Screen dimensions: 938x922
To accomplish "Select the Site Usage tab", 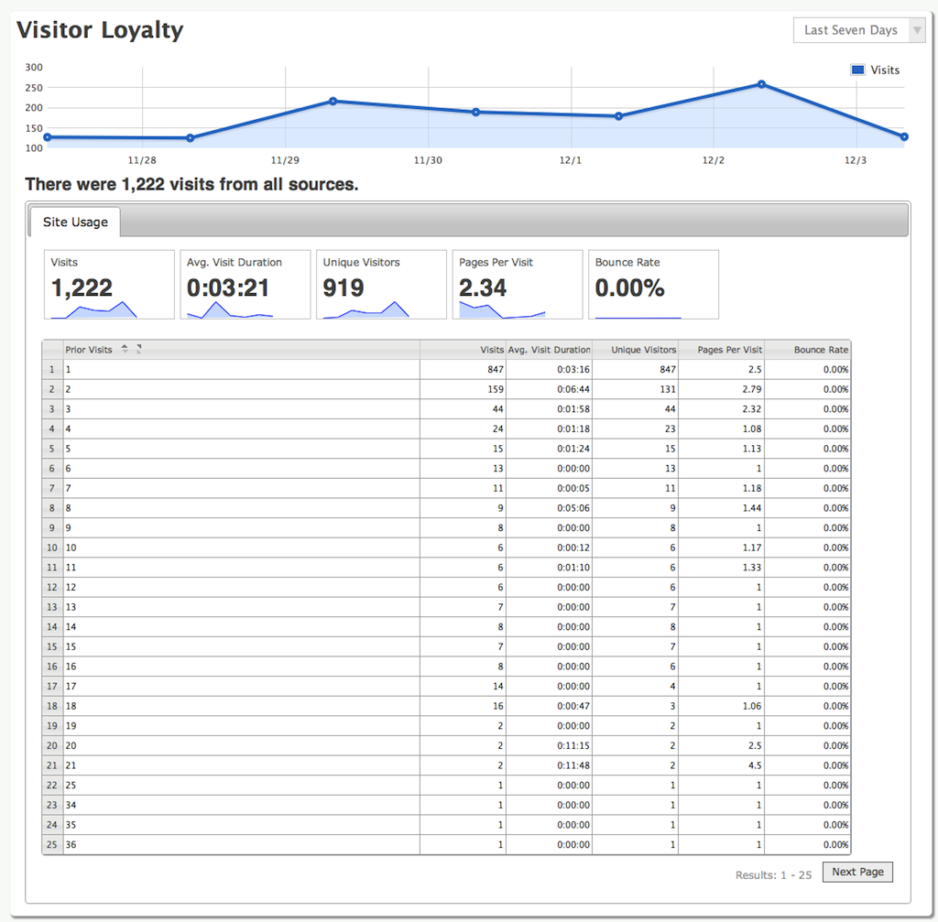I will pos(74,222).
